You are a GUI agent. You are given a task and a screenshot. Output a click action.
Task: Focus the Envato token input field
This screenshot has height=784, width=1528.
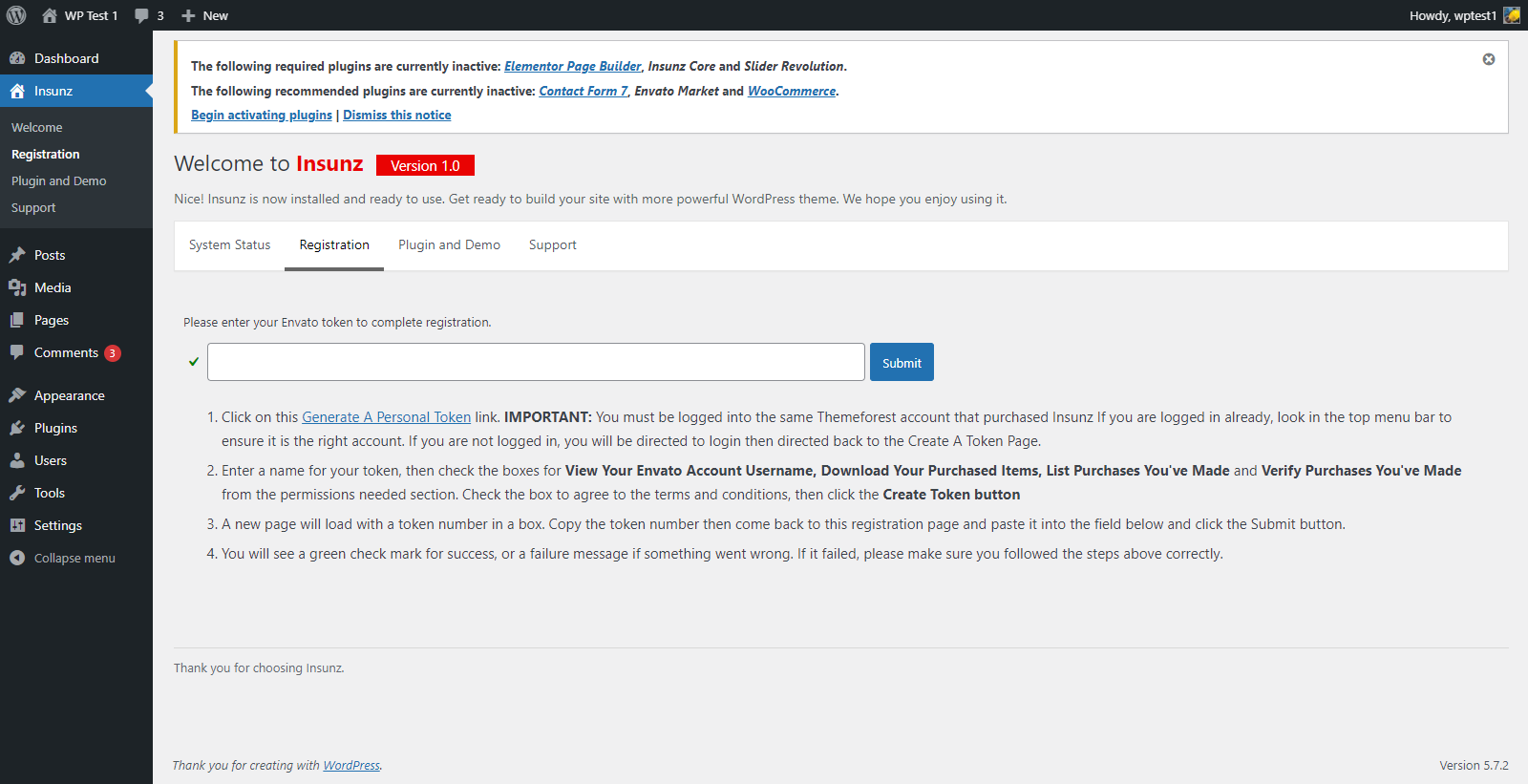(x=536, y=362)
